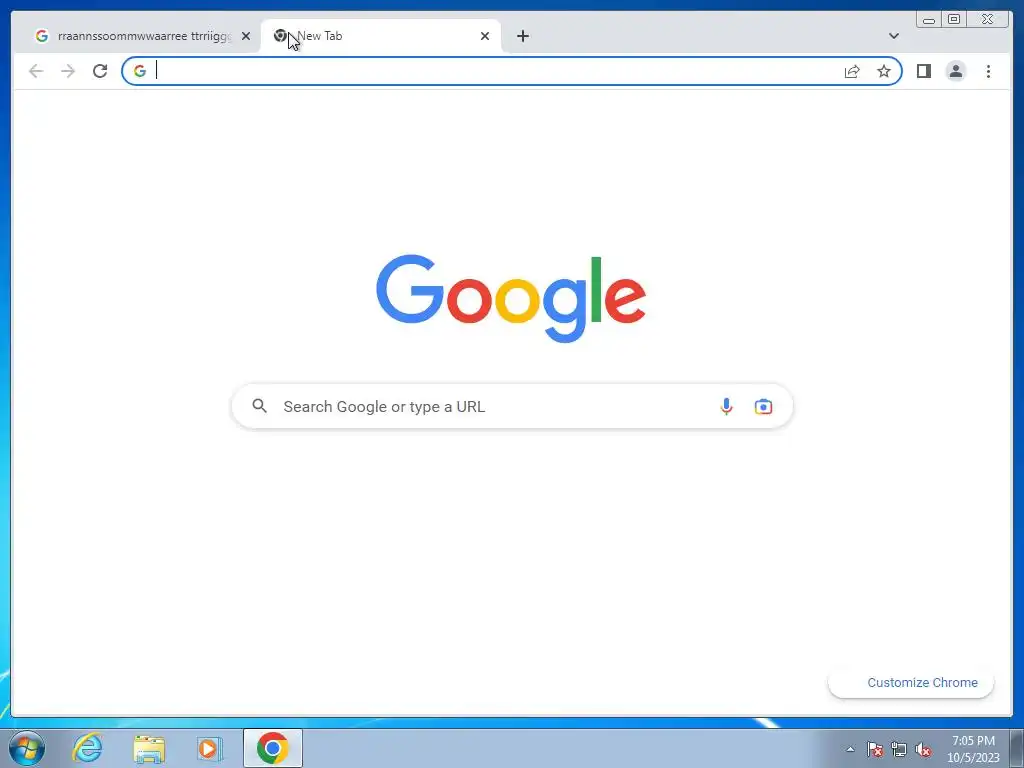
Task: Close the Chrome window
Action: click(988, 20)
